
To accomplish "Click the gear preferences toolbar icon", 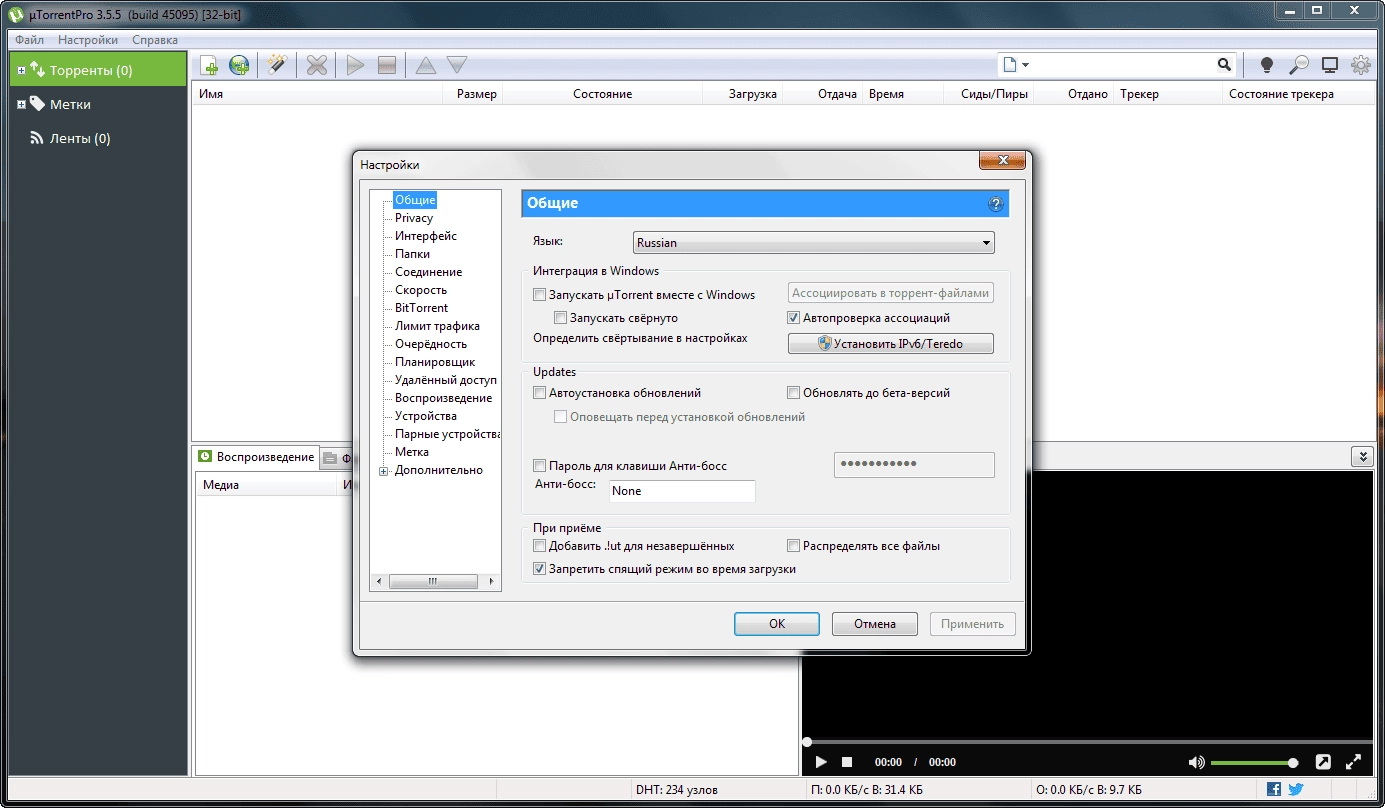I will point(1361,66).
